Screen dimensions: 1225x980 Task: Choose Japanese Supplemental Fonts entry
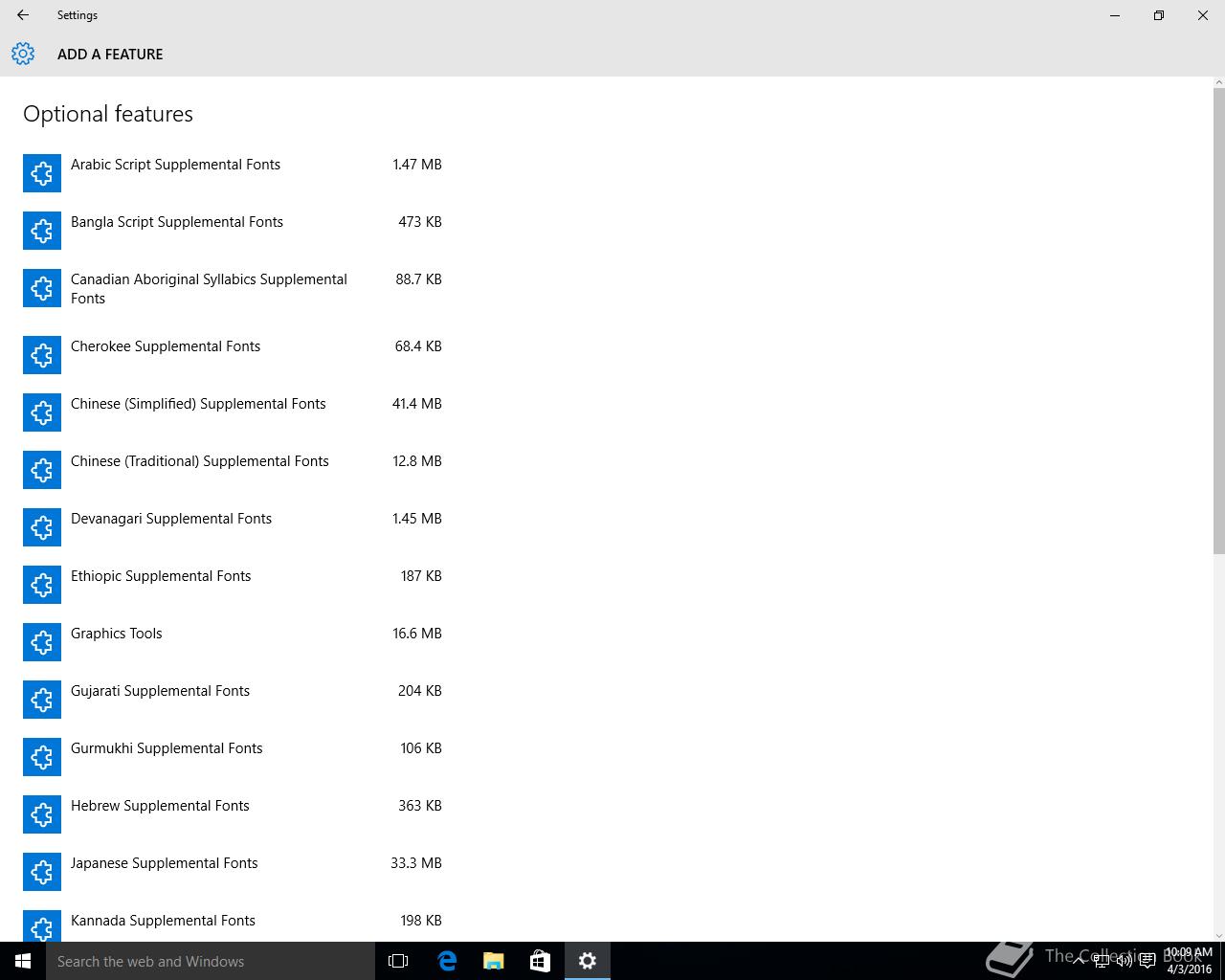point(165,863)
